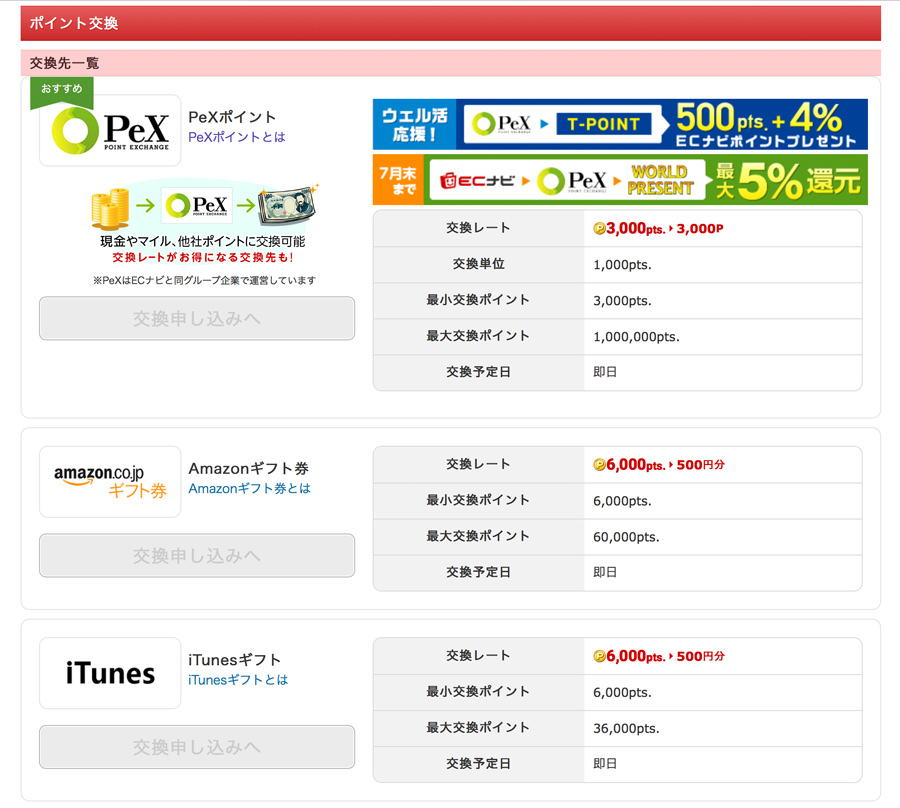This screenshot has height=808, width=900.
Task: Click the amazon.co.jp gift card logo
Action: coord(110,482)
